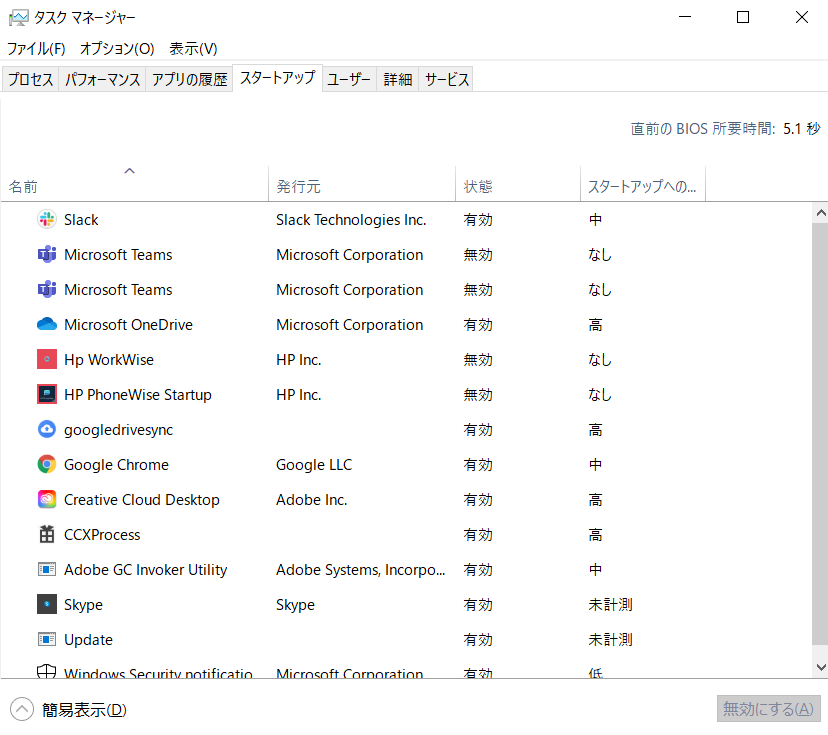This screenshot has width=828, height=735.
Task: Click the 未計測 impact in Skype row
Action: 610,605
